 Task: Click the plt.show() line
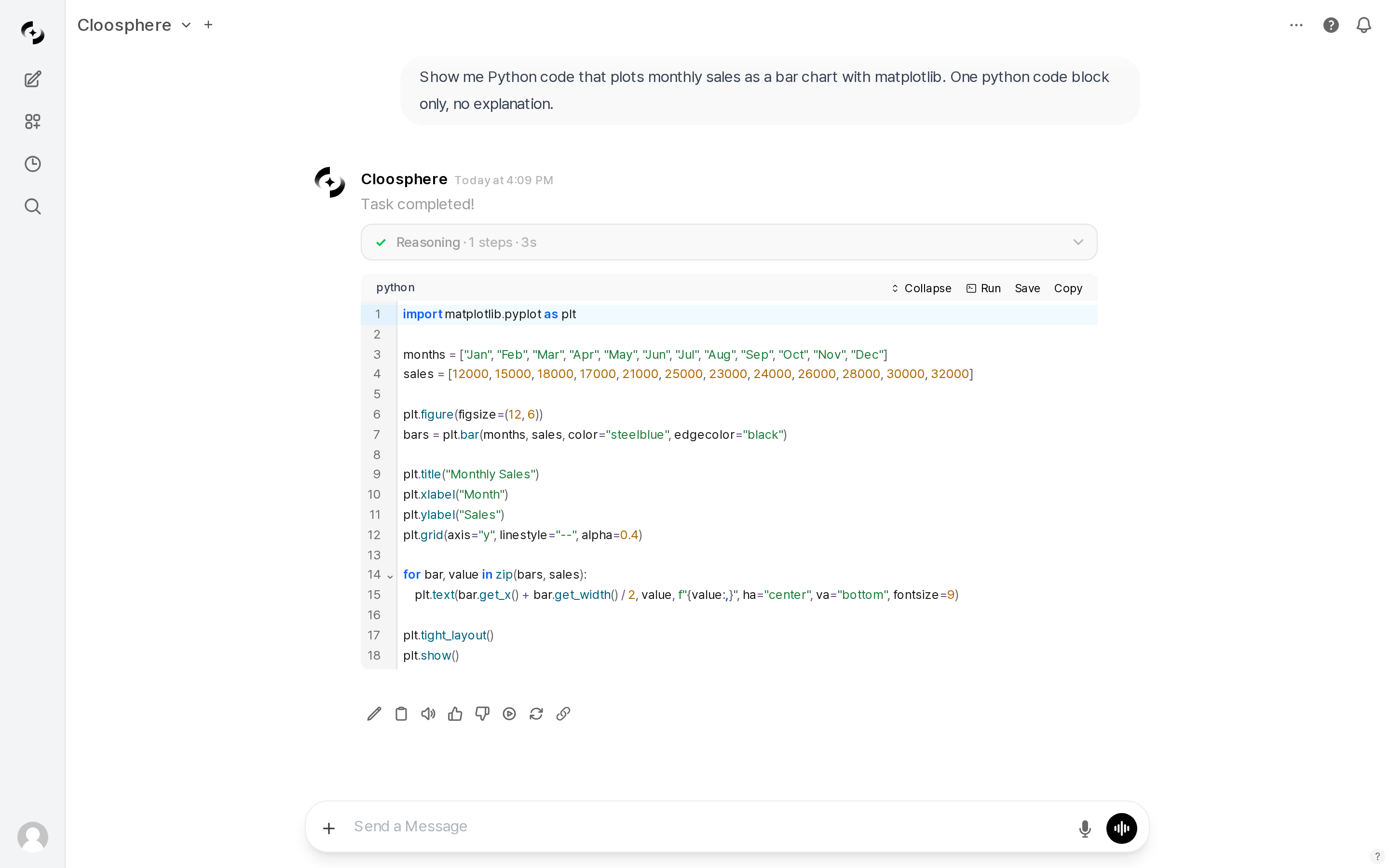431,656
